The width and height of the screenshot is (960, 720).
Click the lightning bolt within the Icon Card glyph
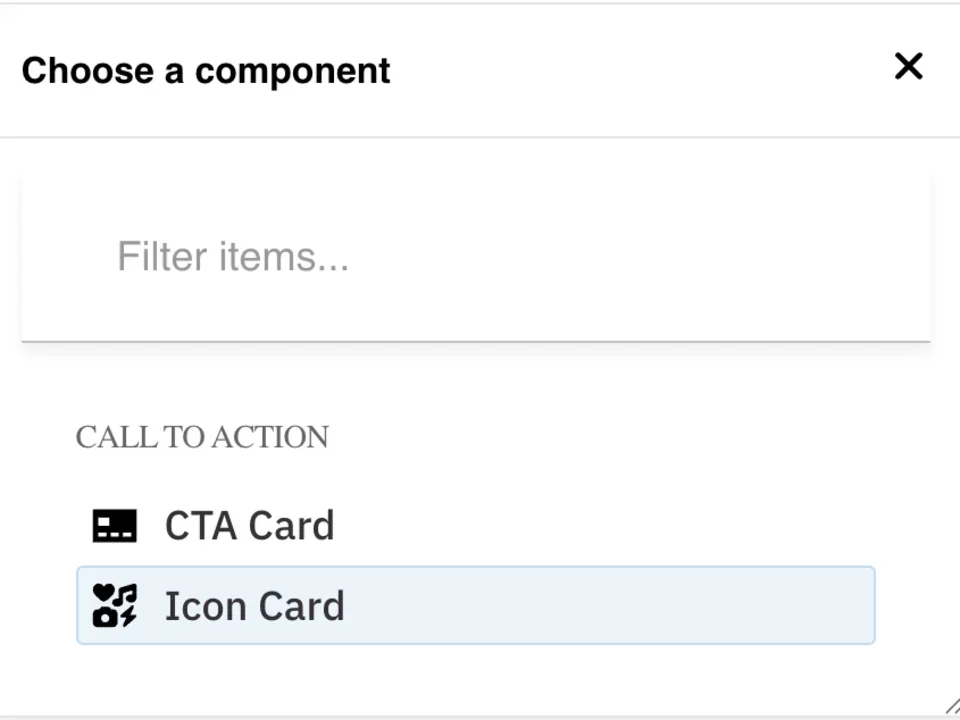[129, 617]
